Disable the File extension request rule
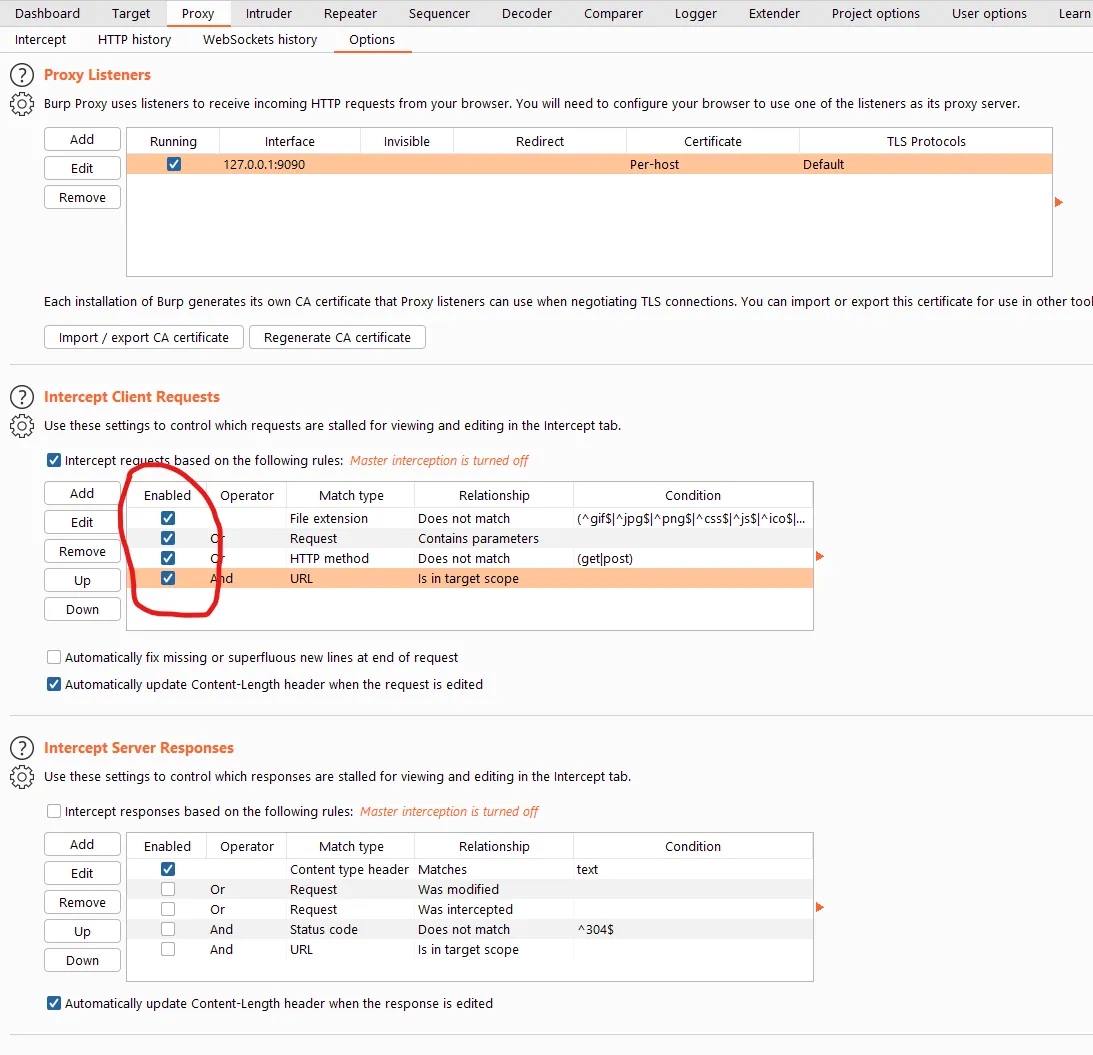Viewport: 1093px width, 1055px height. point(168,518)
